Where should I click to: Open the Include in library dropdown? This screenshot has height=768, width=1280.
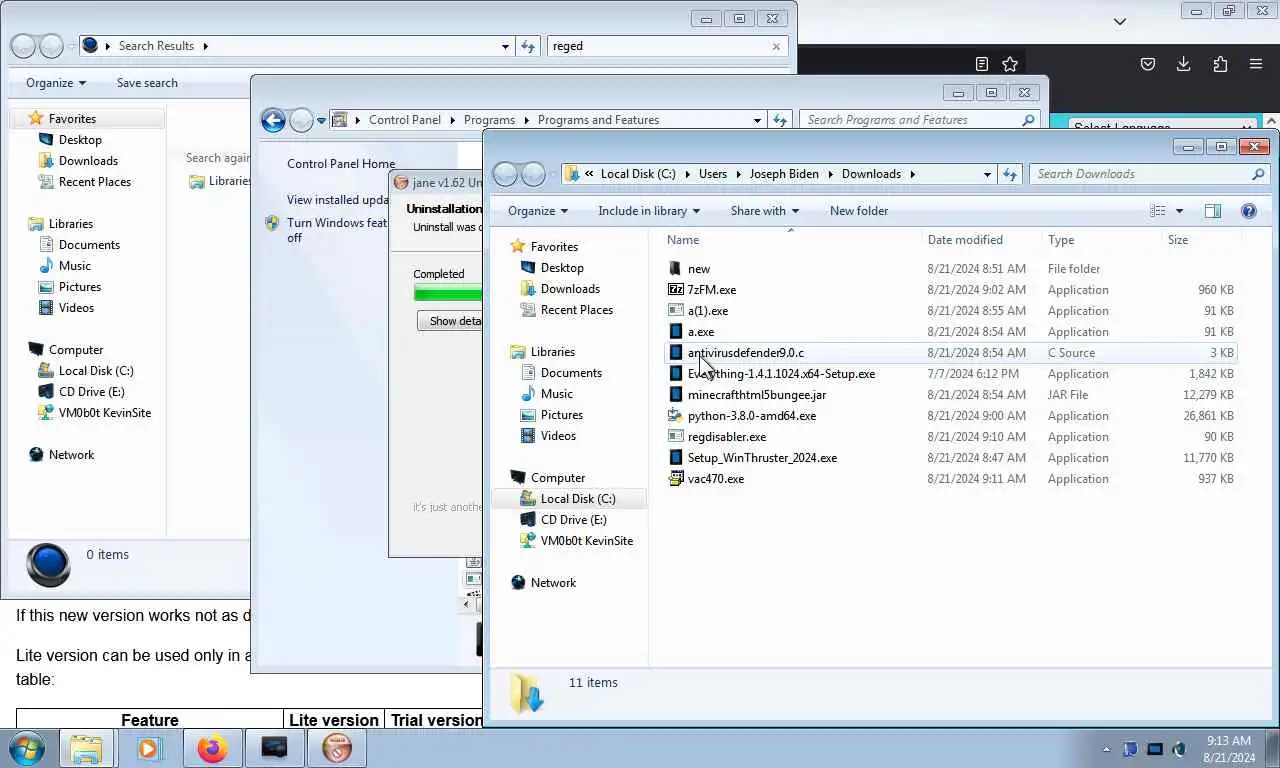point(649,211)
